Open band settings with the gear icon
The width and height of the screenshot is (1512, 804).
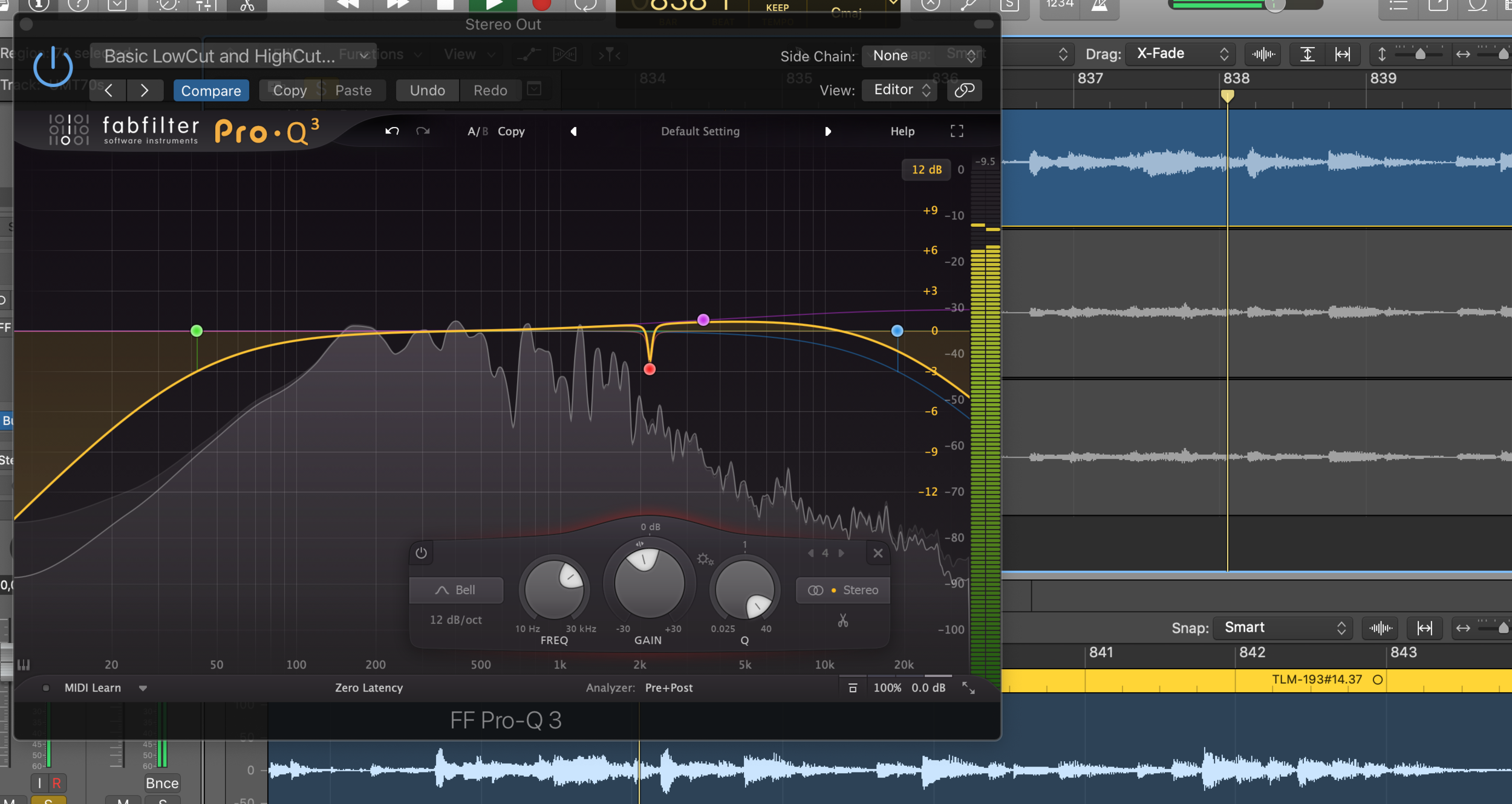(706, 559)
